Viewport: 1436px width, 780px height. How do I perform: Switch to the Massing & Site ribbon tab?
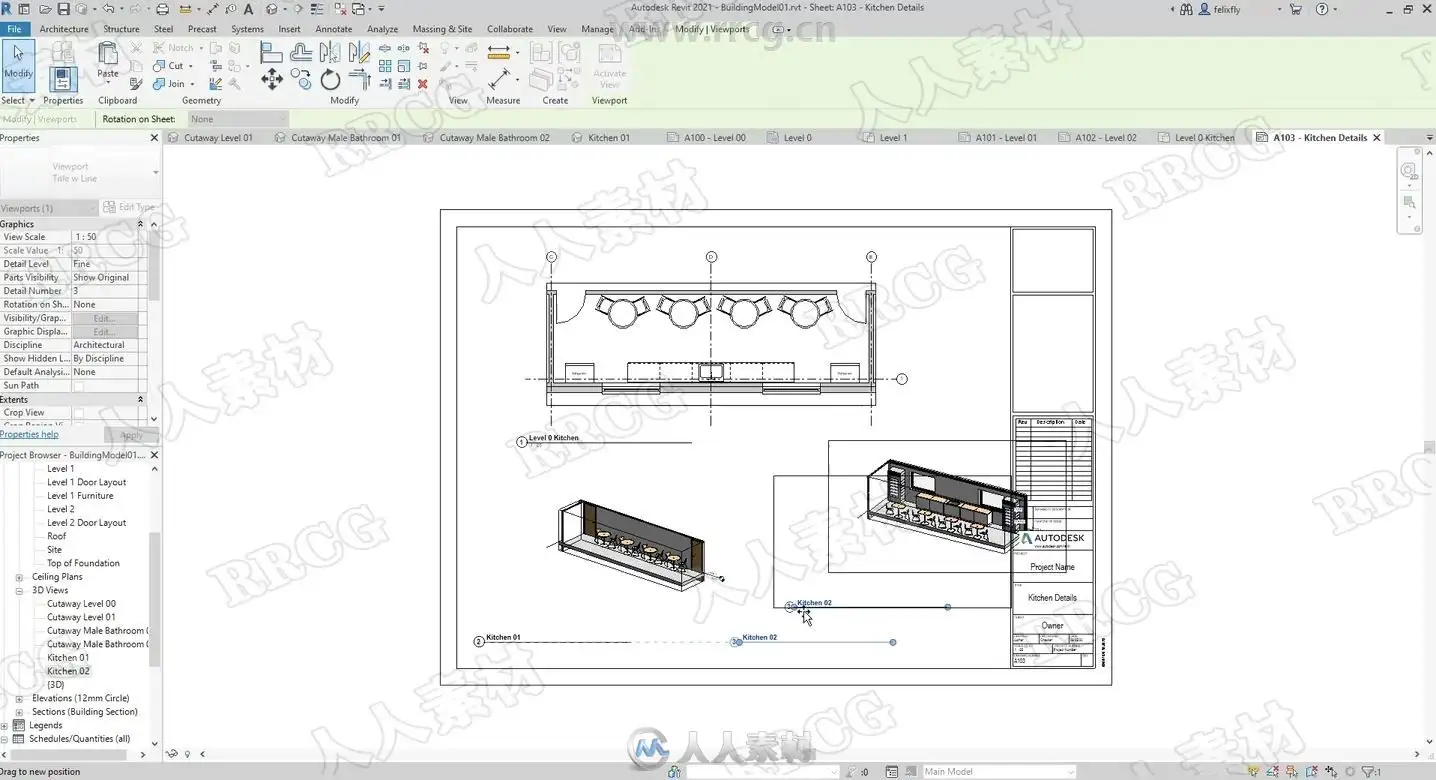tap(442, 29)
